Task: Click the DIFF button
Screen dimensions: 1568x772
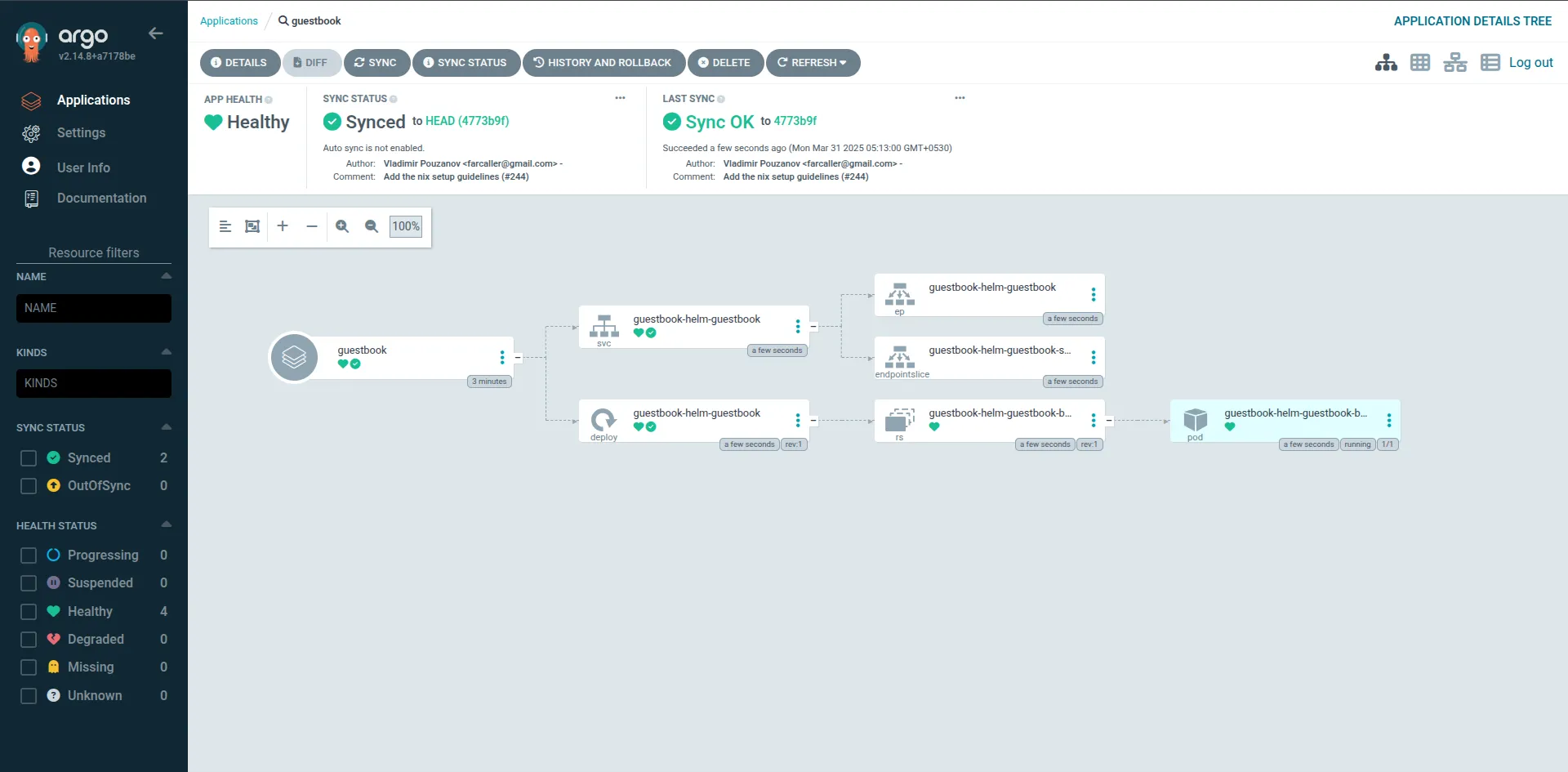Action: pos(310,62)
